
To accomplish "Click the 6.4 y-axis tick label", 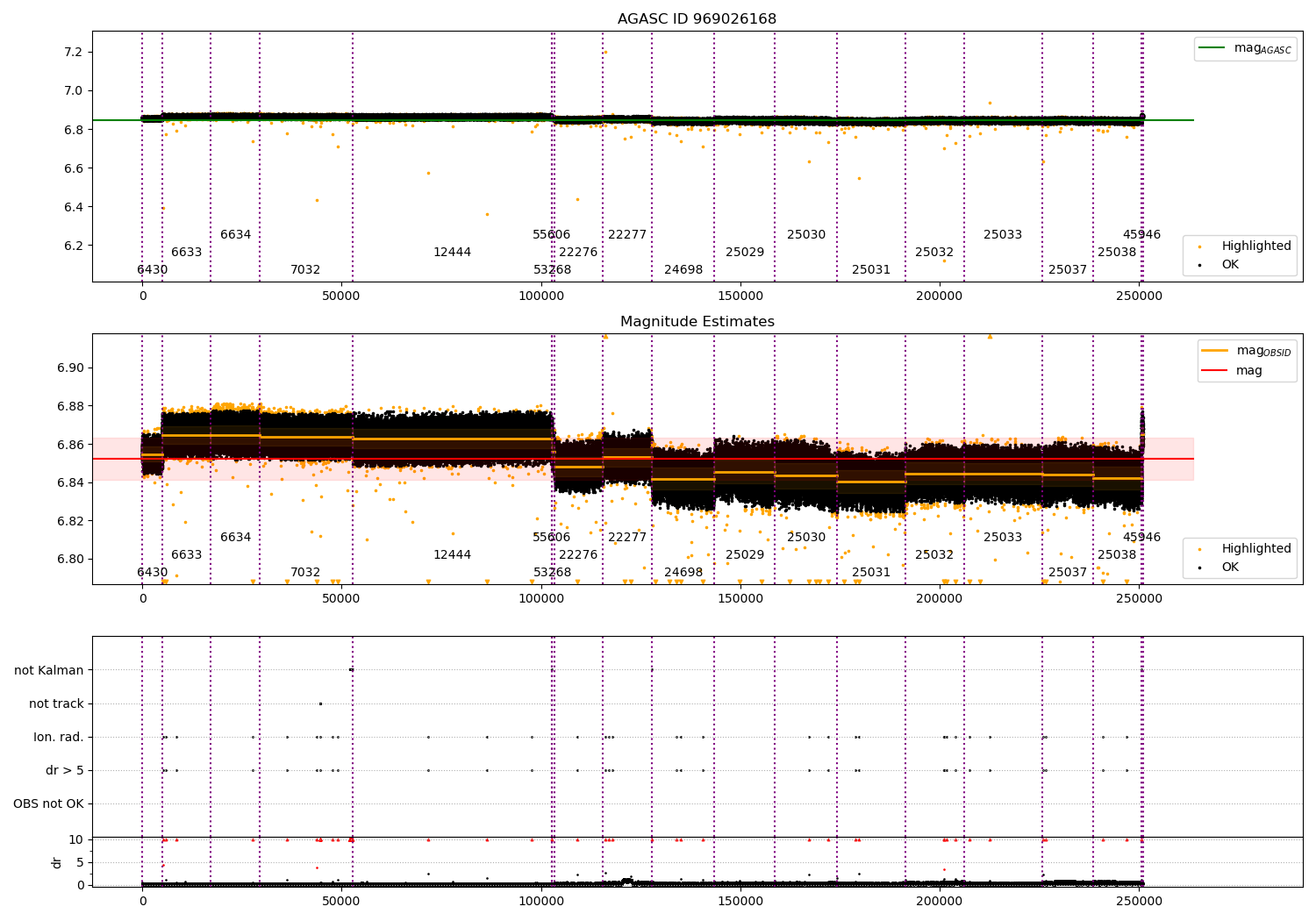I will [74, 207].
